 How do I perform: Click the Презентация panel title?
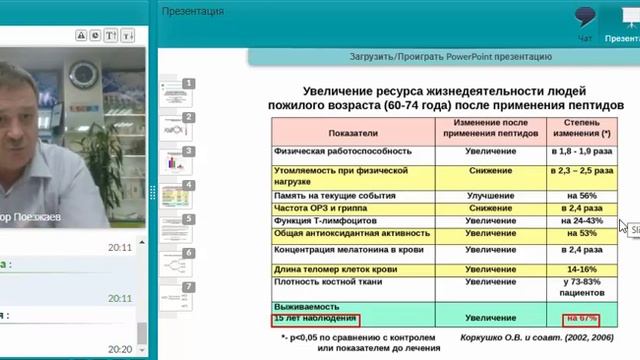pyautogui.click(x=193, y=11)
